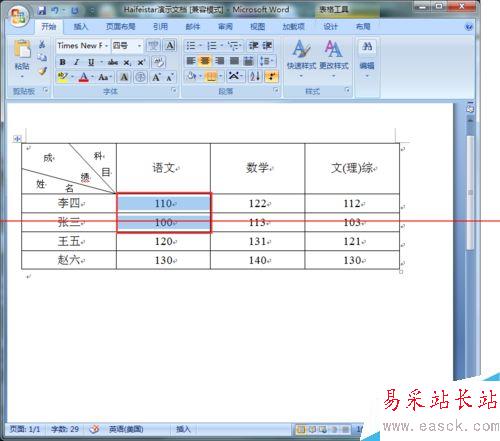This screenshot has width=500, height=441.
Task: Switch to the 引用 tab
Action: coord(160,27)
